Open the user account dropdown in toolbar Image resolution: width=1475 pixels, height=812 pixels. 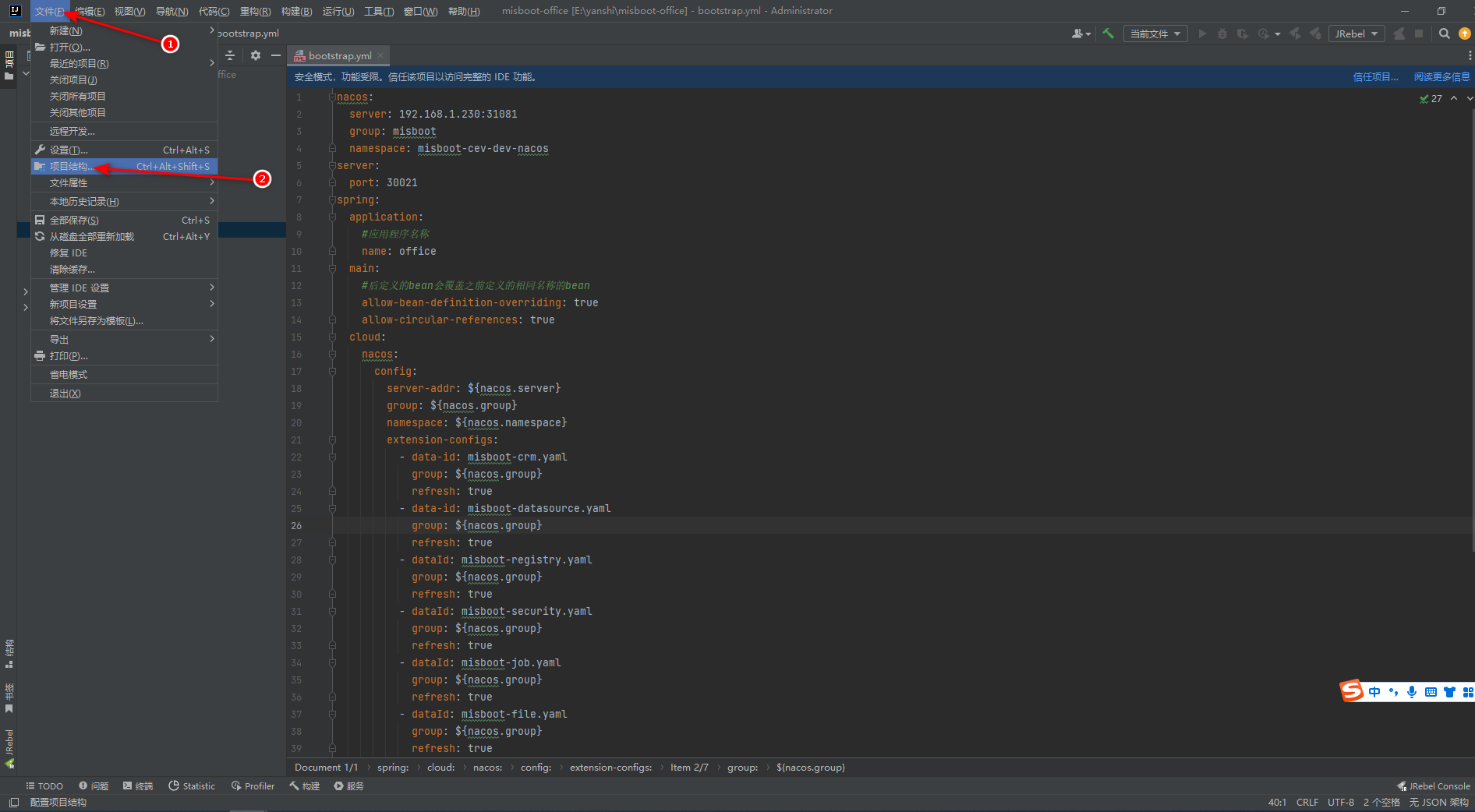pos(1081,34)
